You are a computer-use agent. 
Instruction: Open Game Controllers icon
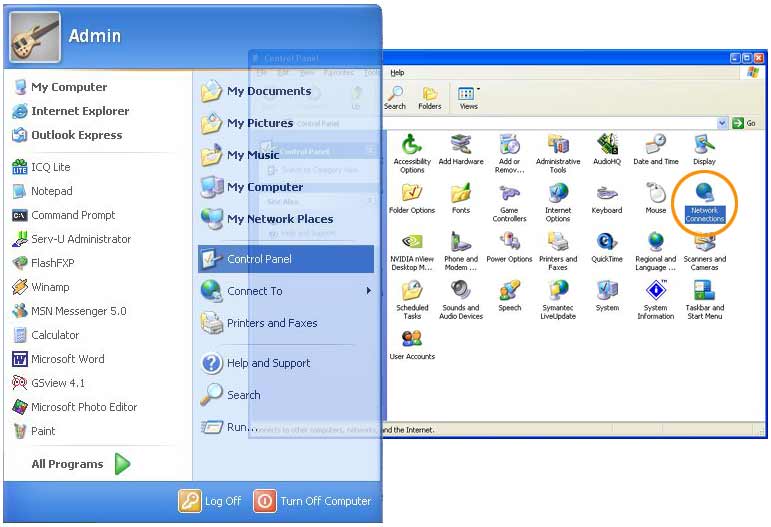(x=509, y=202)
